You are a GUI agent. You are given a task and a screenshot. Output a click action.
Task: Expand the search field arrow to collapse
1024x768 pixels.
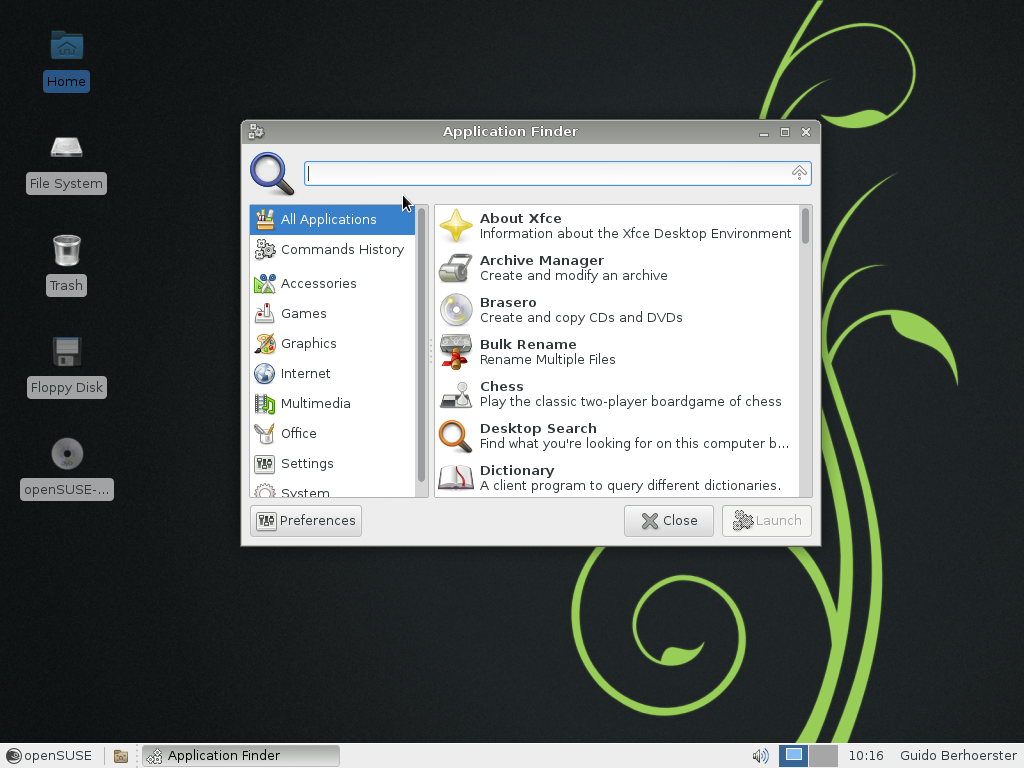click(x=799, y=173)
